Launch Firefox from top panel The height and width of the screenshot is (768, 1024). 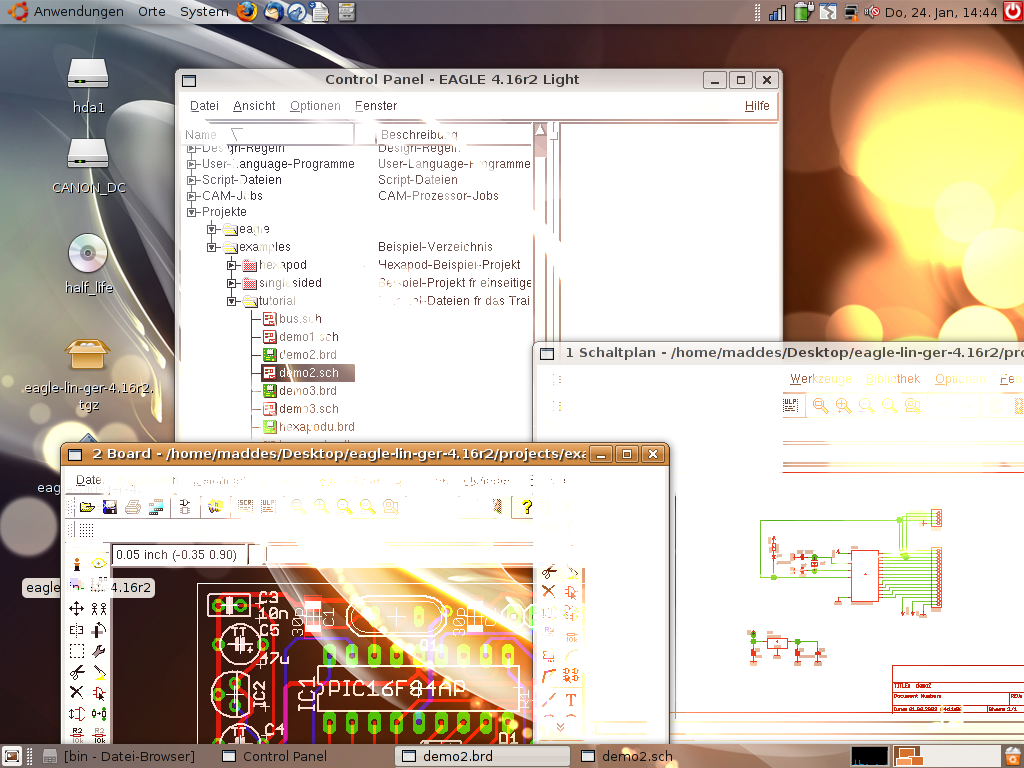[246, 12]
